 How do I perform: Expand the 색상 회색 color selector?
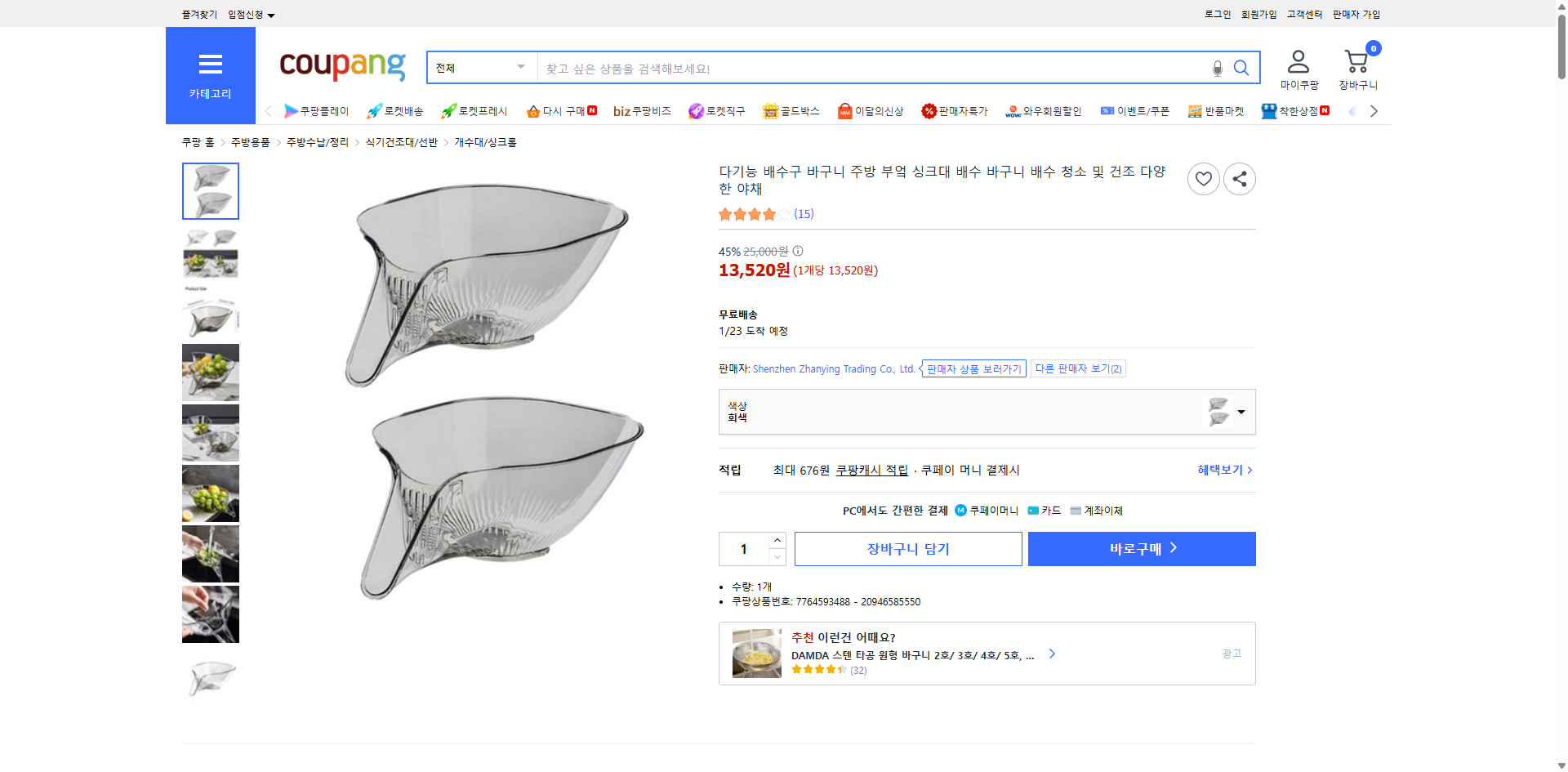tap(1241, 412)
